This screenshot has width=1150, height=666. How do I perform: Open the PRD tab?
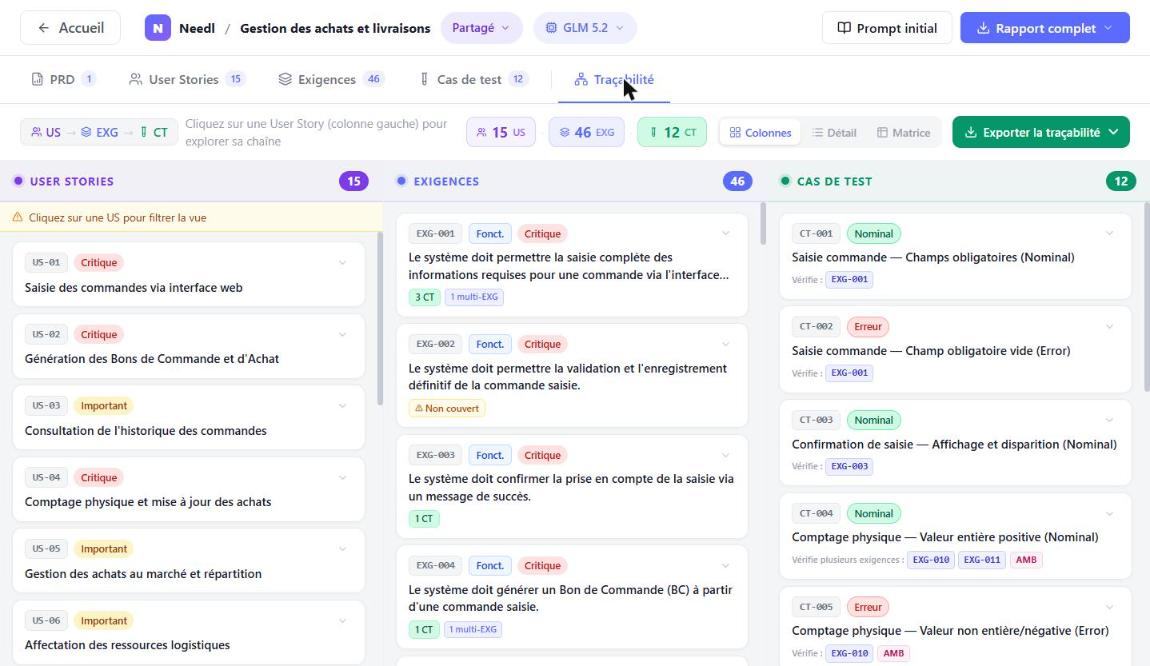[x=63, y=79]
